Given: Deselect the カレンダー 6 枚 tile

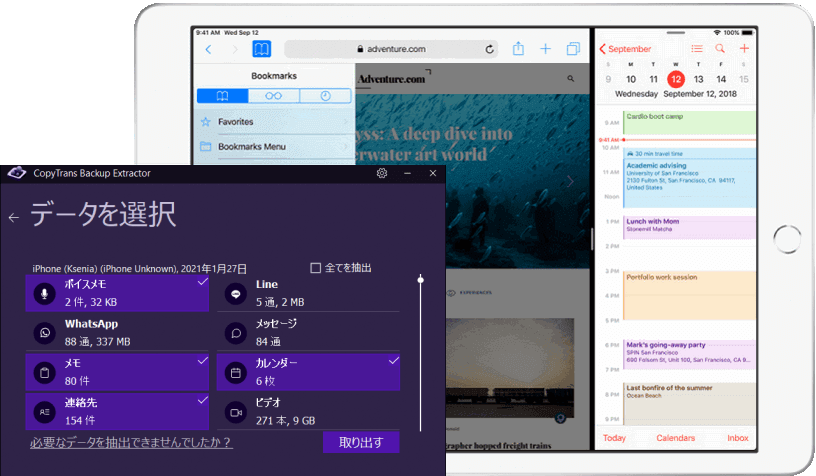Looking at the screenshot, I should coord(308,372).
